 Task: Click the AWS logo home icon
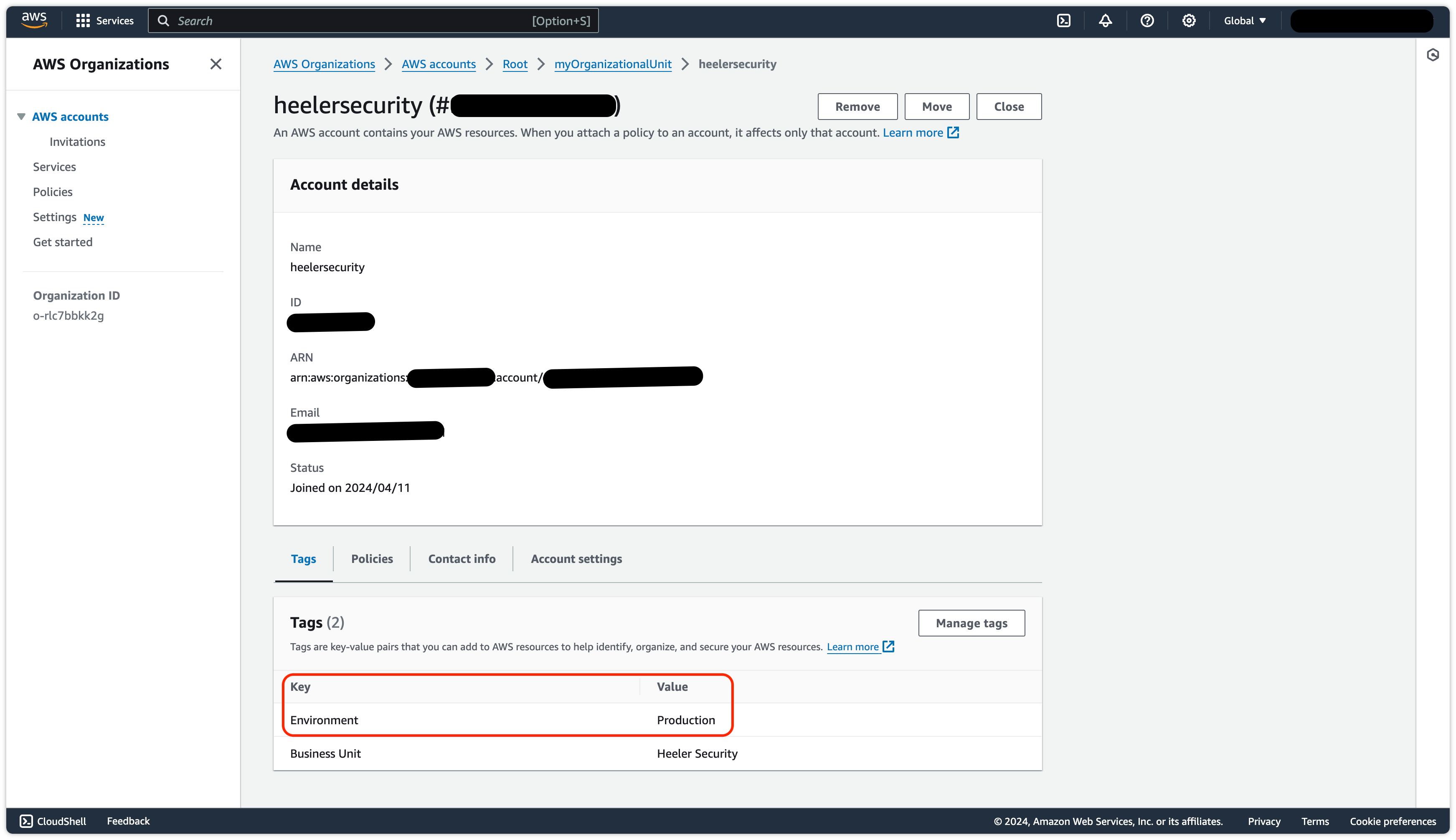tap(34, 20)
